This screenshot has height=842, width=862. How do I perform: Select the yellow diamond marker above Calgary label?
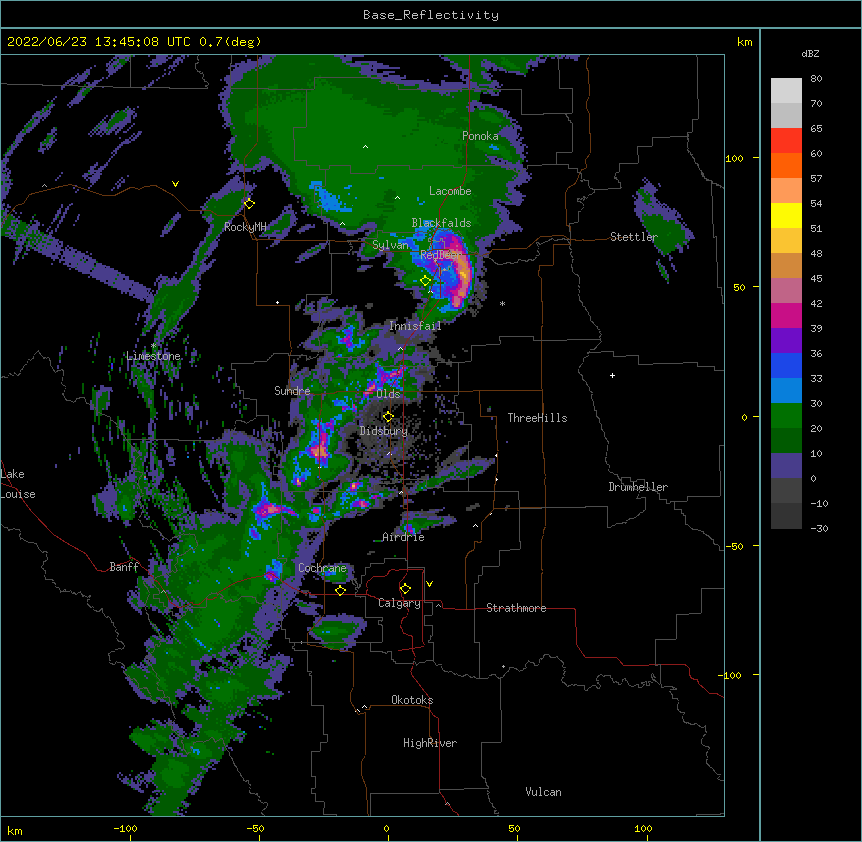[405, 589]
